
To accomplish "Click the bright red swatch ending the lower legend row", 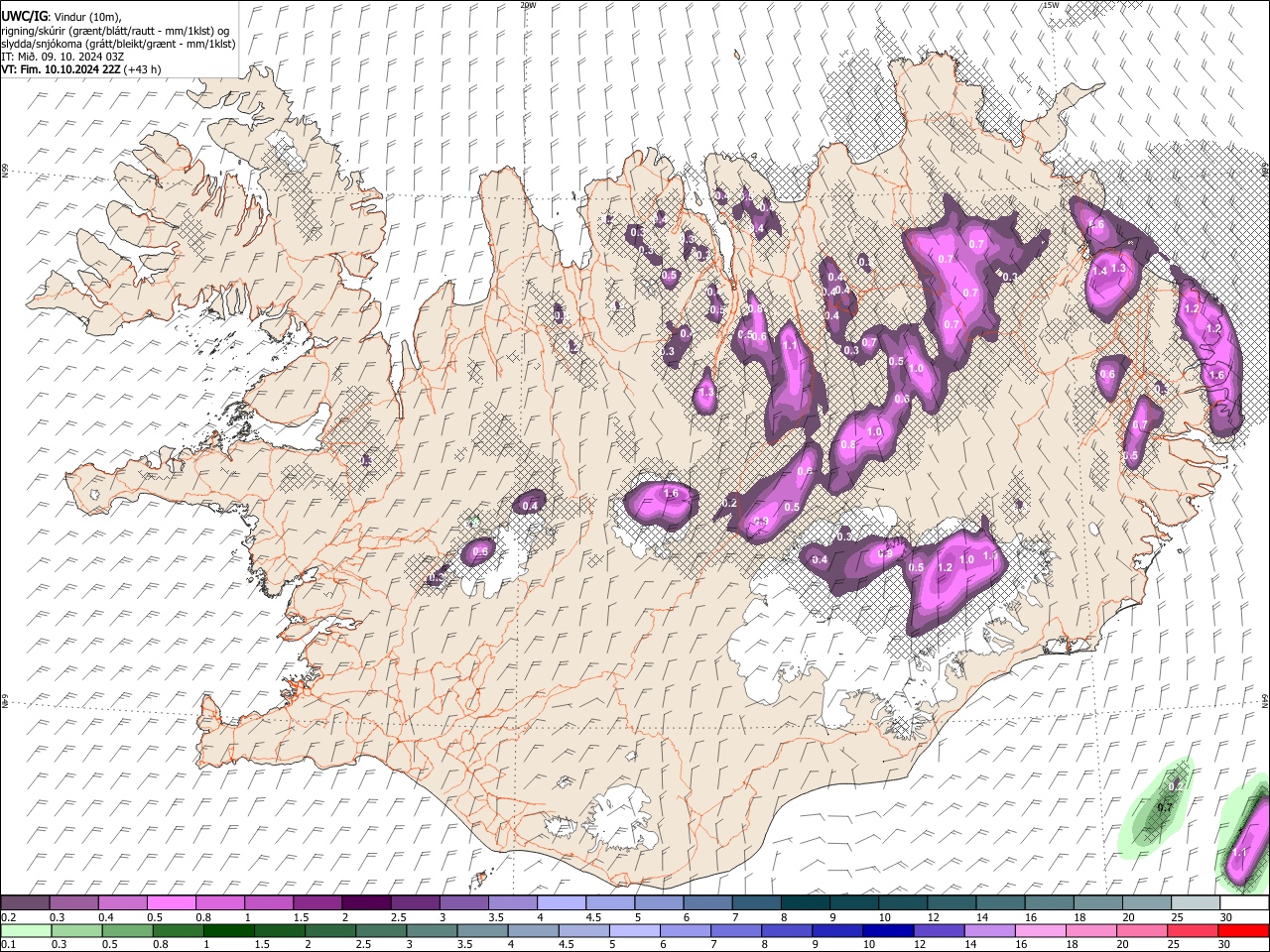I will [1243, 931].
